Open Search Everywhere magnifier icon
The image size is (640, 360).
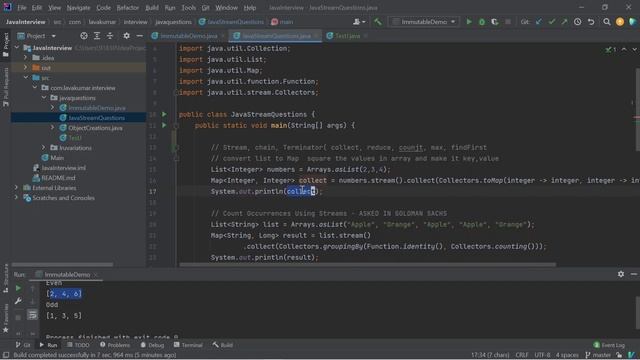[607, 22]
